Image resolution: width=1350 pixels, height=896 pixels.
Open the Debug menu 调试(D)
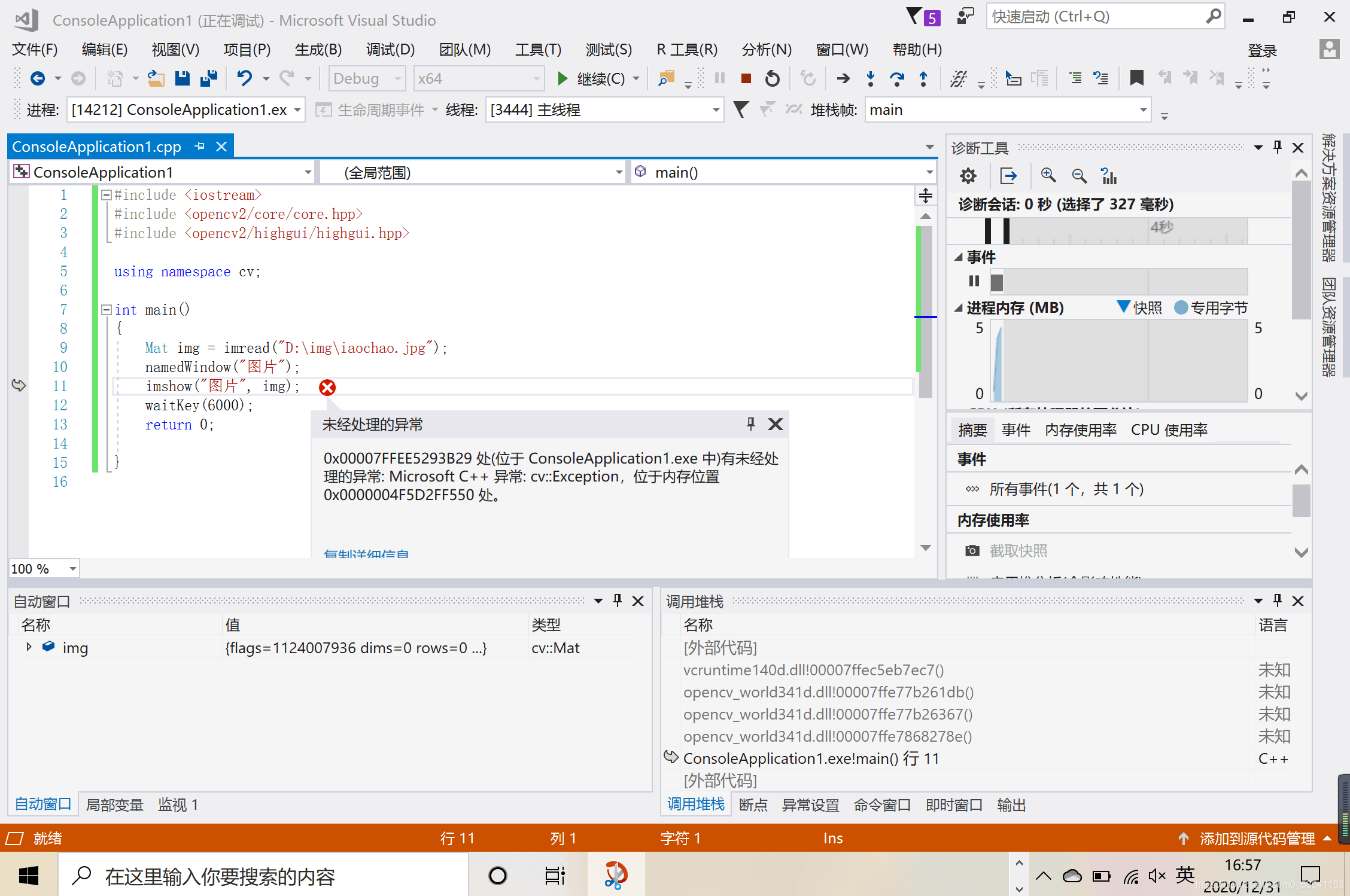point(391,50)
